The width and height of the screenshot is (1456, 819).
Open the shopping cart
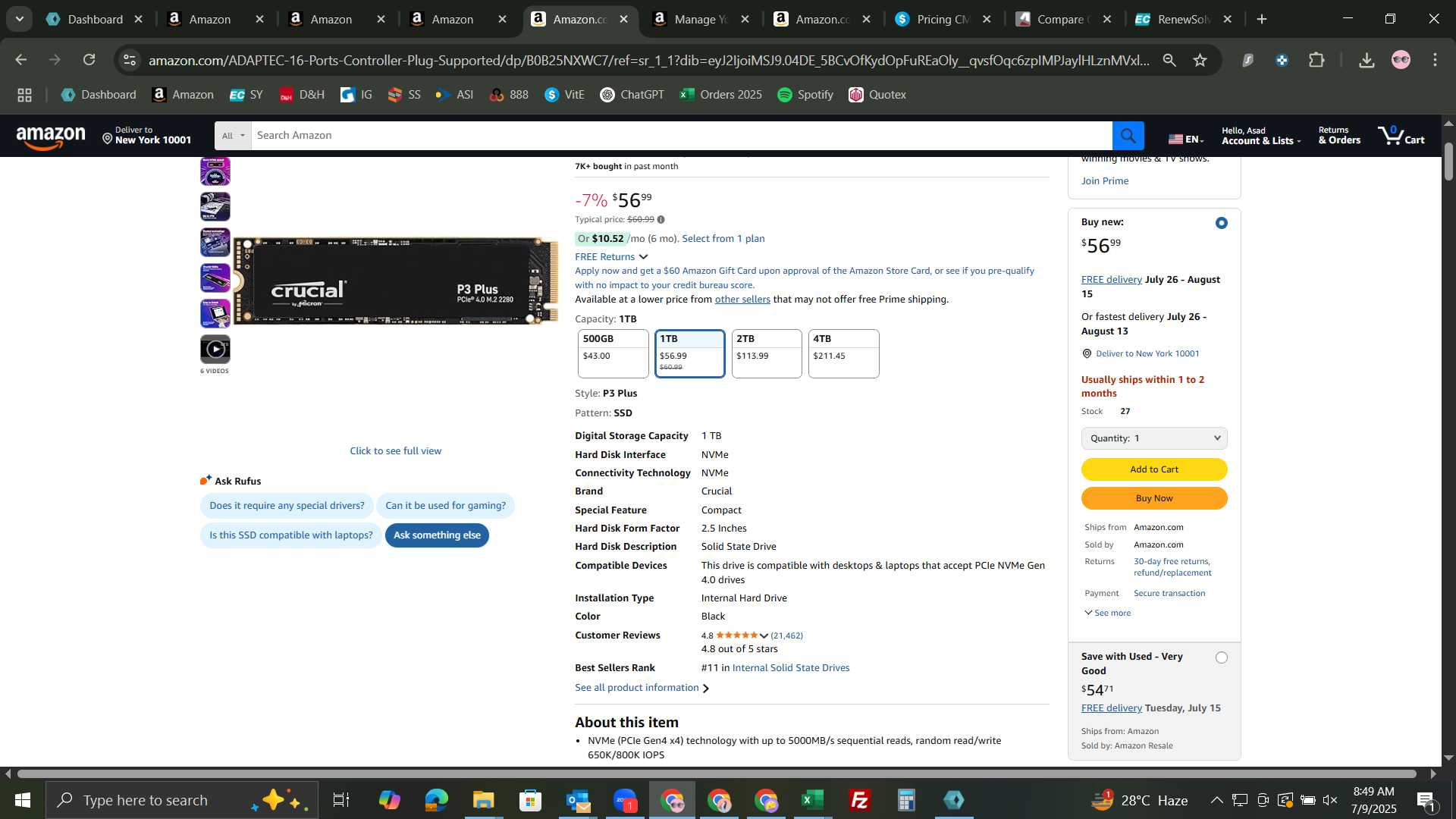click(1401, 136)
